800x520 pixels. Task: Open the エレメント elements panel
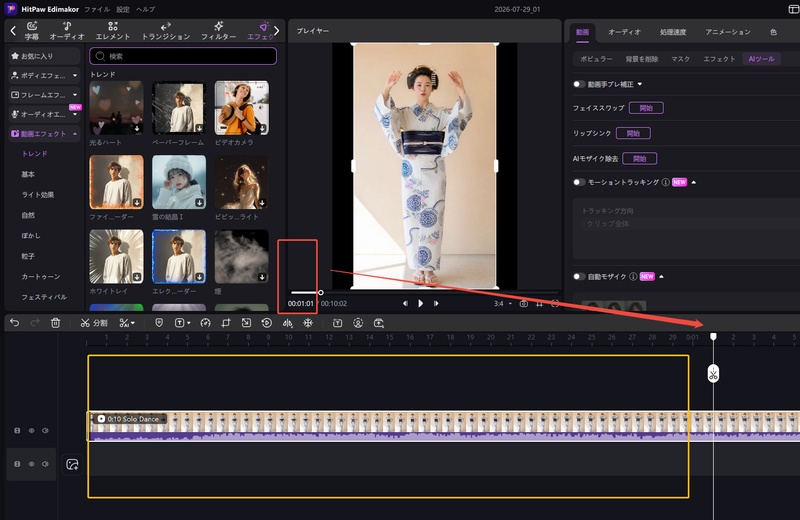tap(113, 31)
